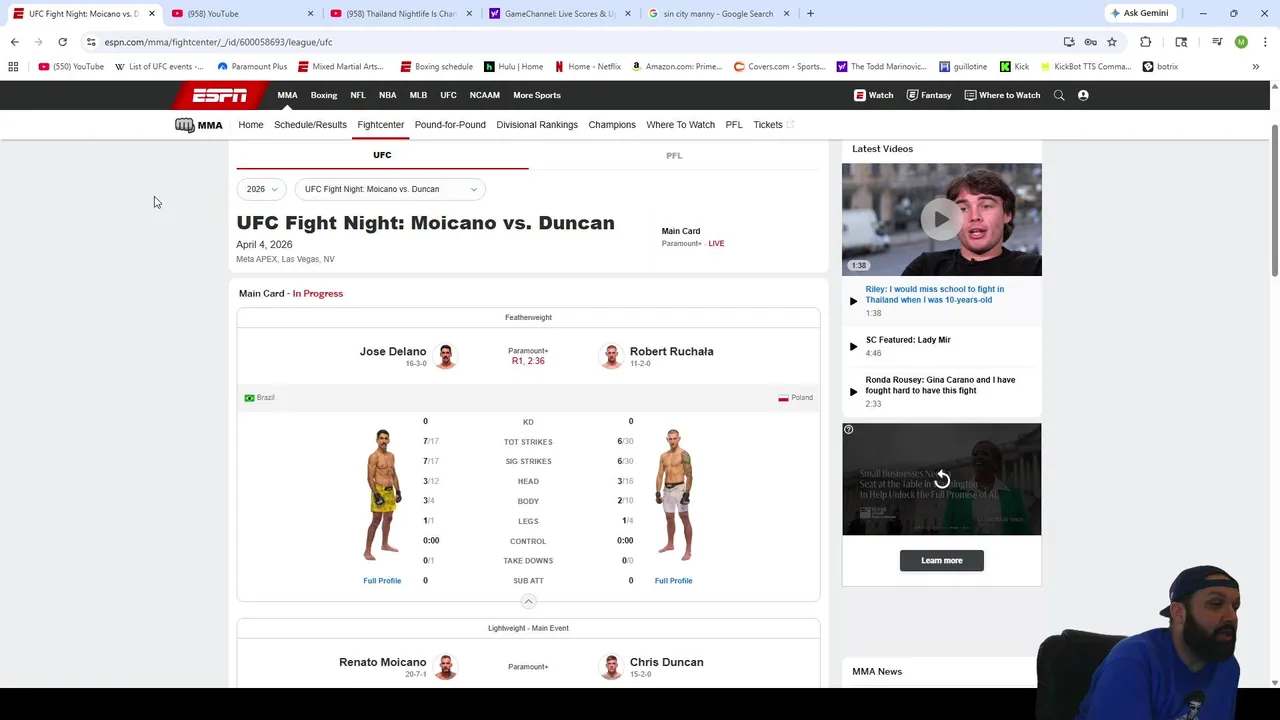
Task: Open ESPN Where to Watch header link
Action: (1002, 95)
